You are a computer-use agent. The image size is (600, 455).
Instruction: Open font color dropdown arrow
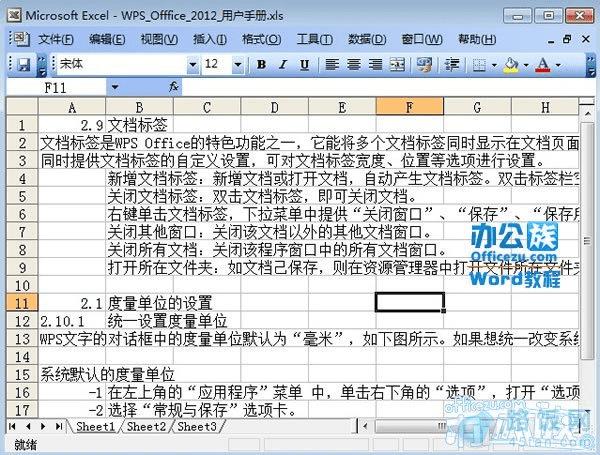point(558,65)
